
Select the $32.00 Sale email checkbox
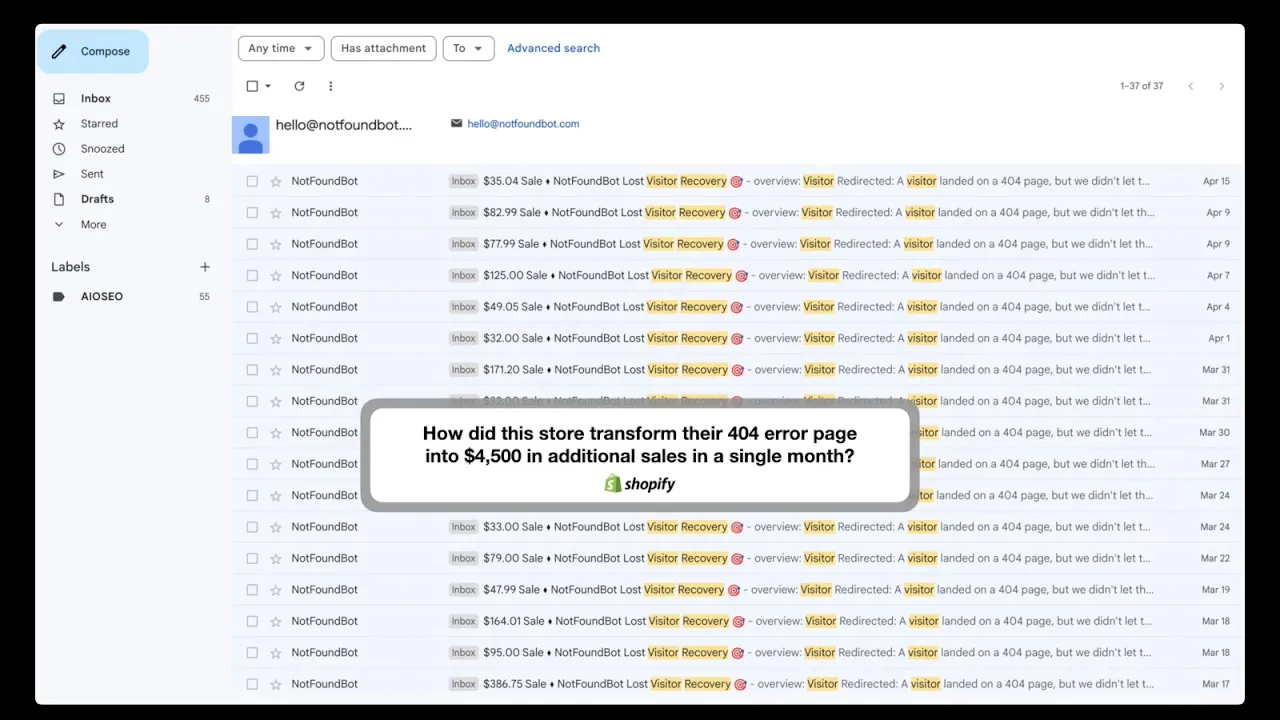coord(252,338)
